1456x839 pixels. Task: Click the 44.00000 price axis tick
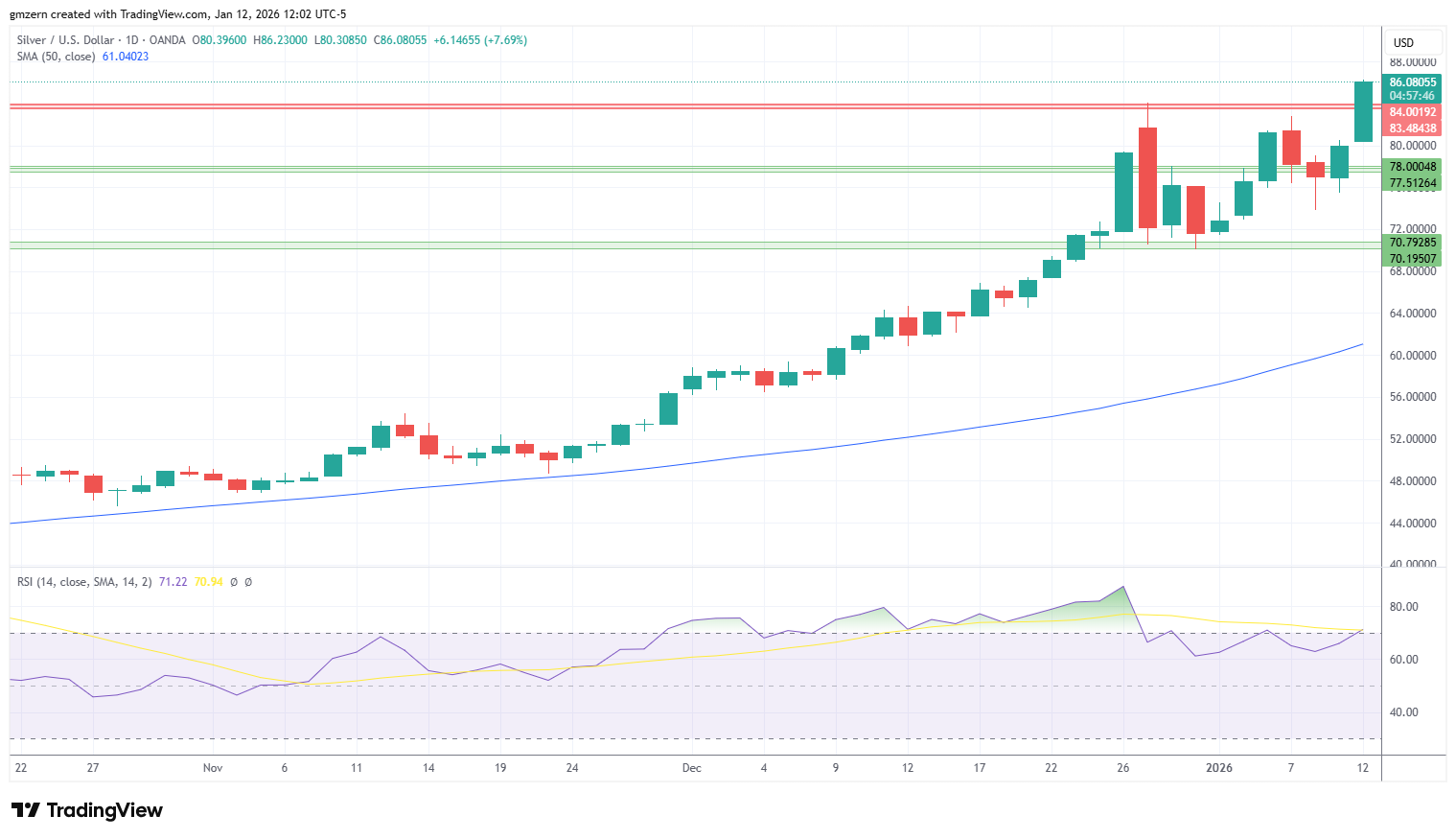click(x=1413, y=524)
